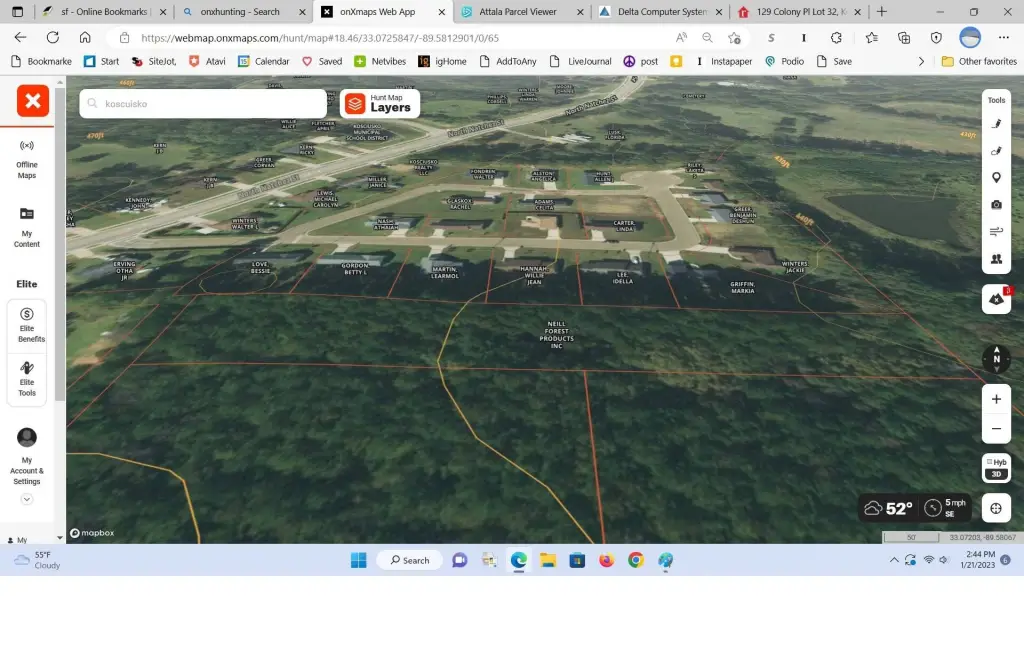Click the map search field

pos(210,103)
